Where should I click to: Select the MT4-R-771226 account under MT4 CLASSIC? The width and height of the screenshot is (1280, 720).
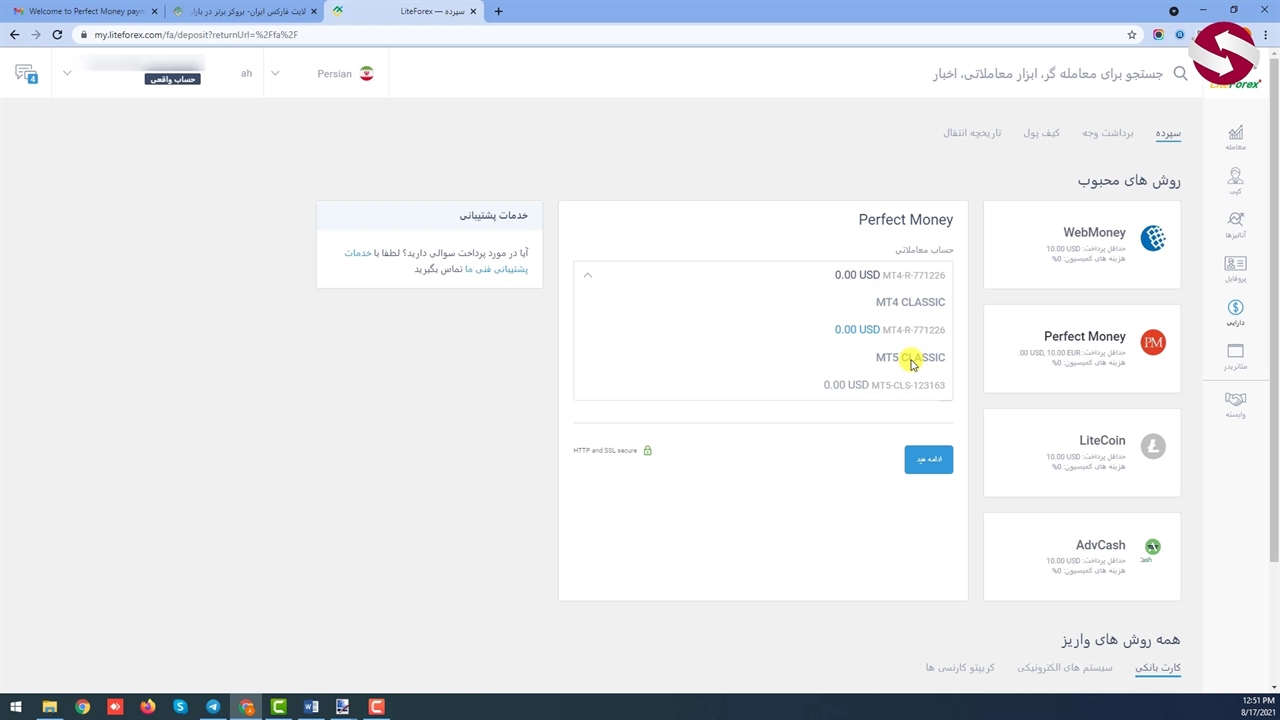tap(889, 330)
